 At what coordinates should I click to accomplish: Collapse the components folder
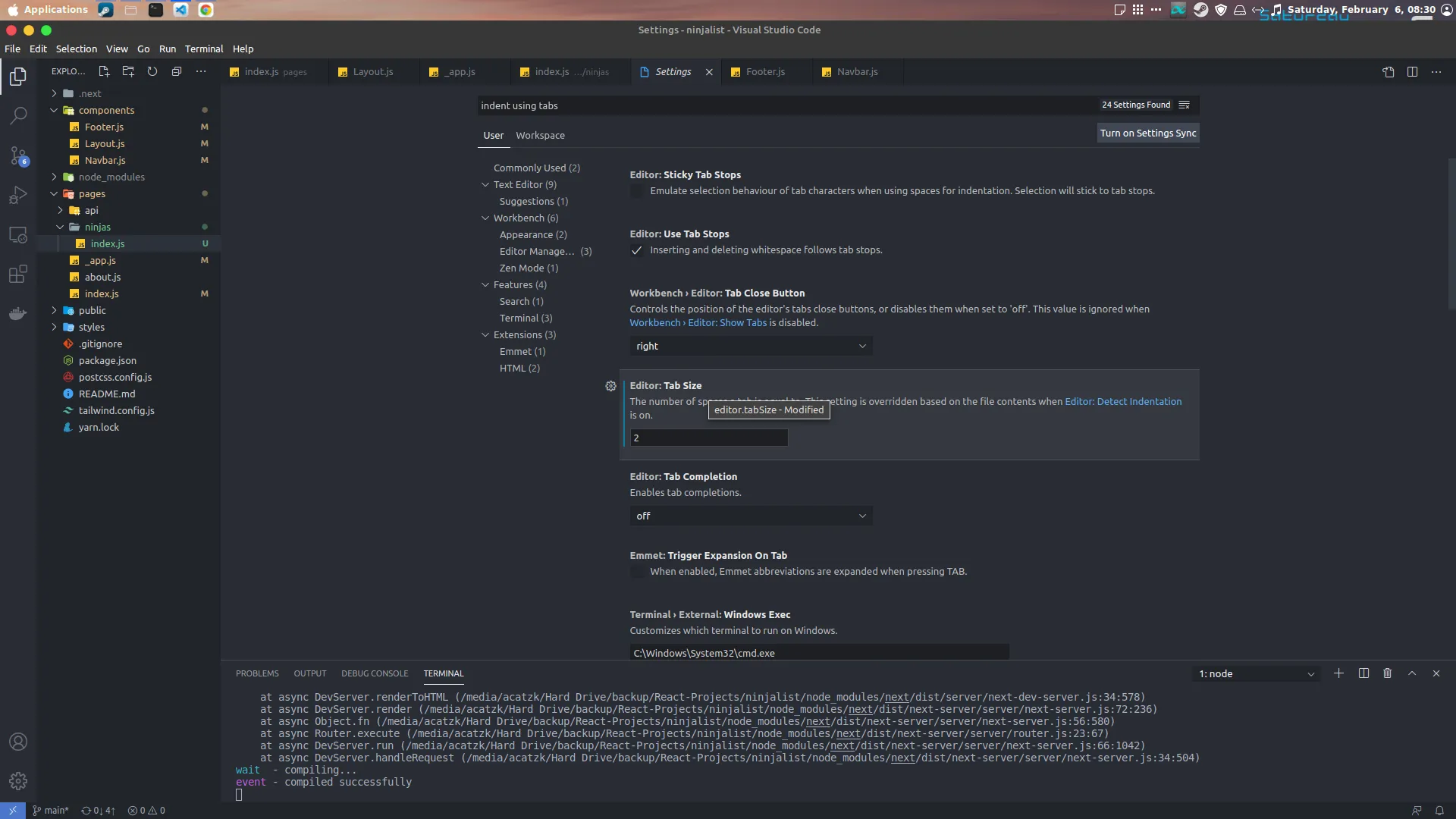tap(54, 110)
